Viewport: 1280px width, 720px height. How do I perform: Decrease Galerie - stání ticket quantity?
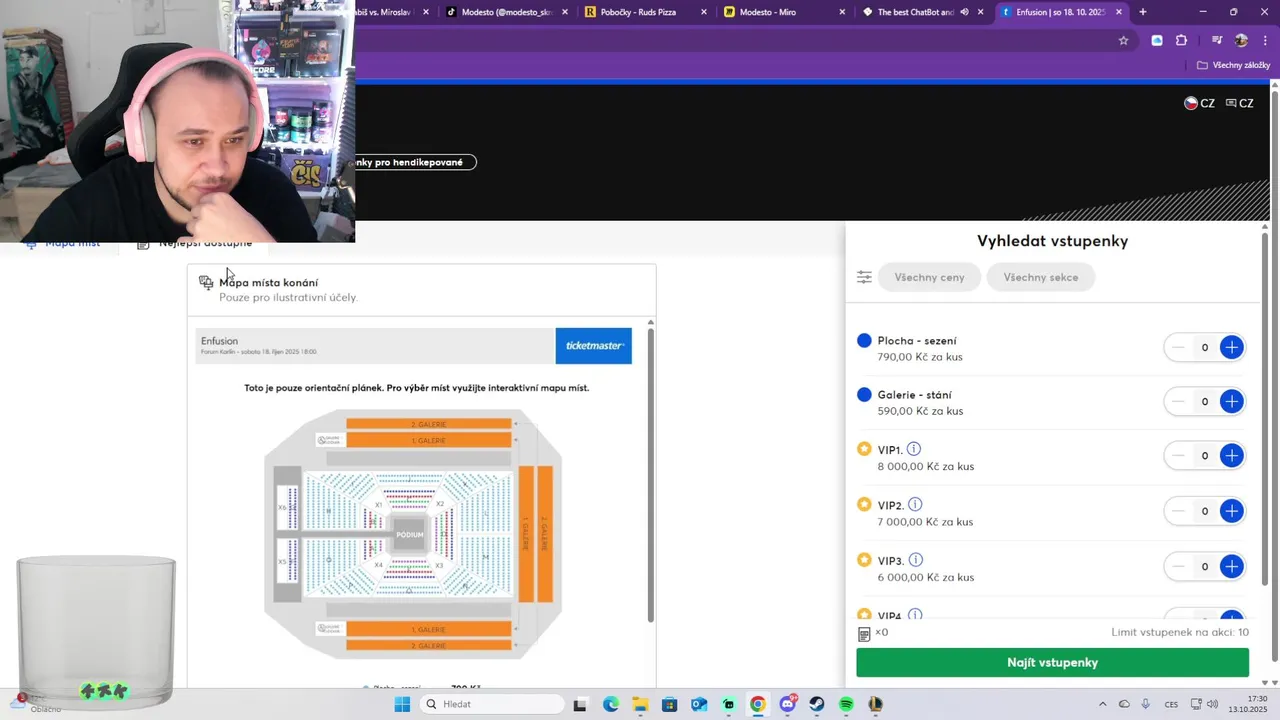[1178, 401]
